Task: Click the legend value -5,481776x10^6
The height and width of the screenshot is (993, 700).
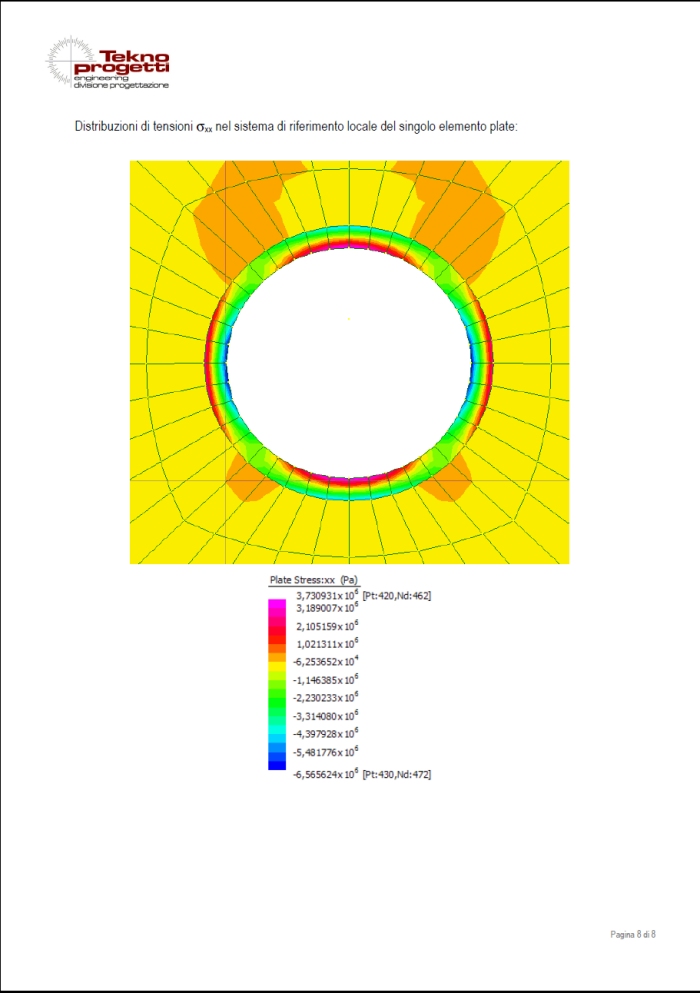Action: click(325, 752)
